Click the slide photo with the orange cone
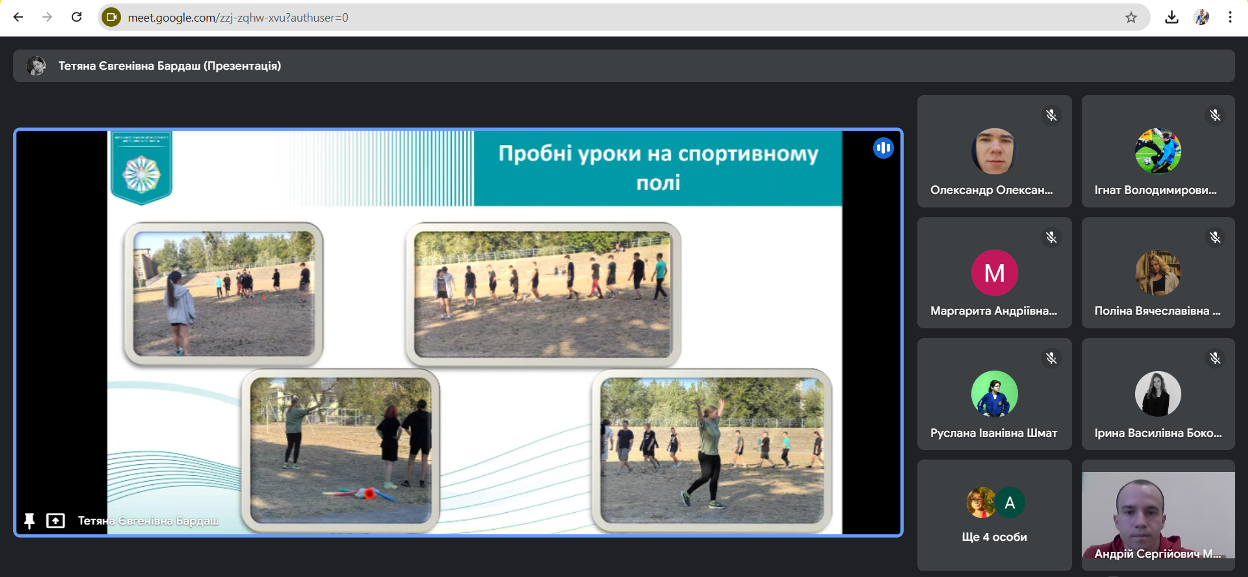1248x577 pixels. (x=340, y=450)
